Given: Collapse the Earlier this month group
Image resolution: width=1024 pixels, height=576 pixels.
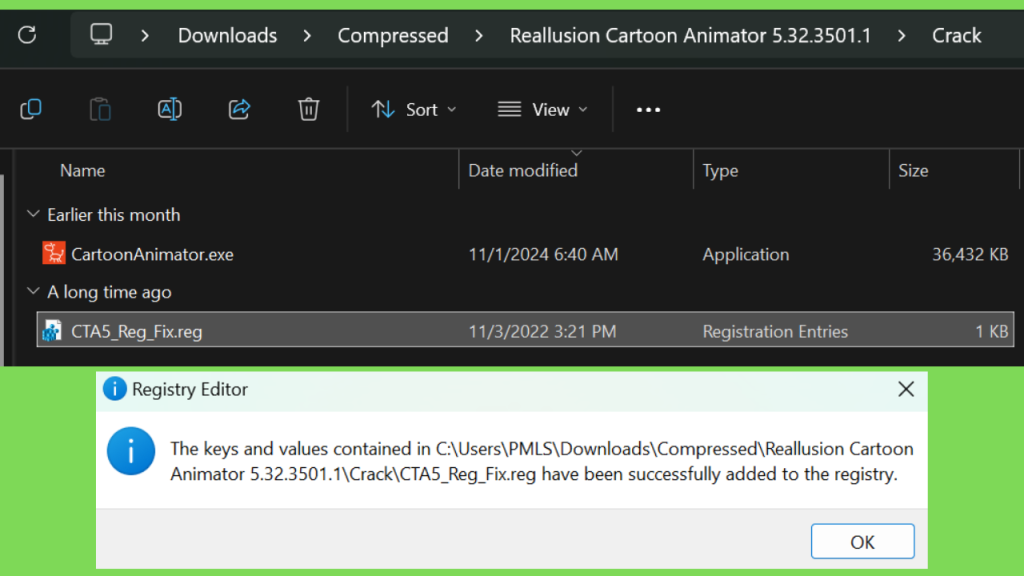Looking at the screenshot, I should point(33,214).
